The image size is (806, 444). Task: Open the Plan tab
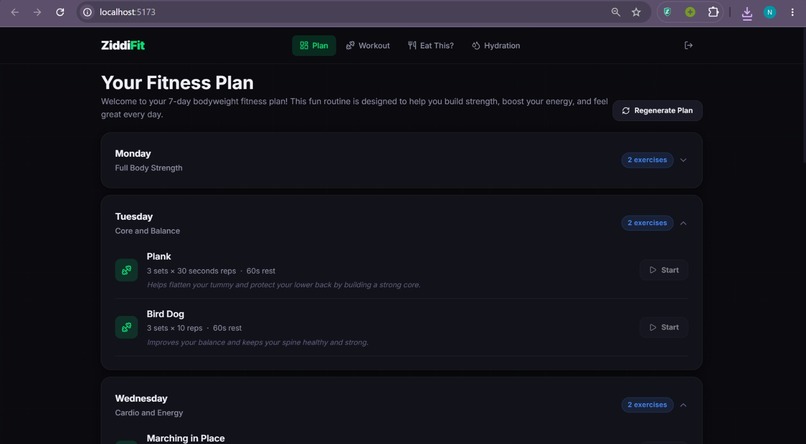click(314, 46)
